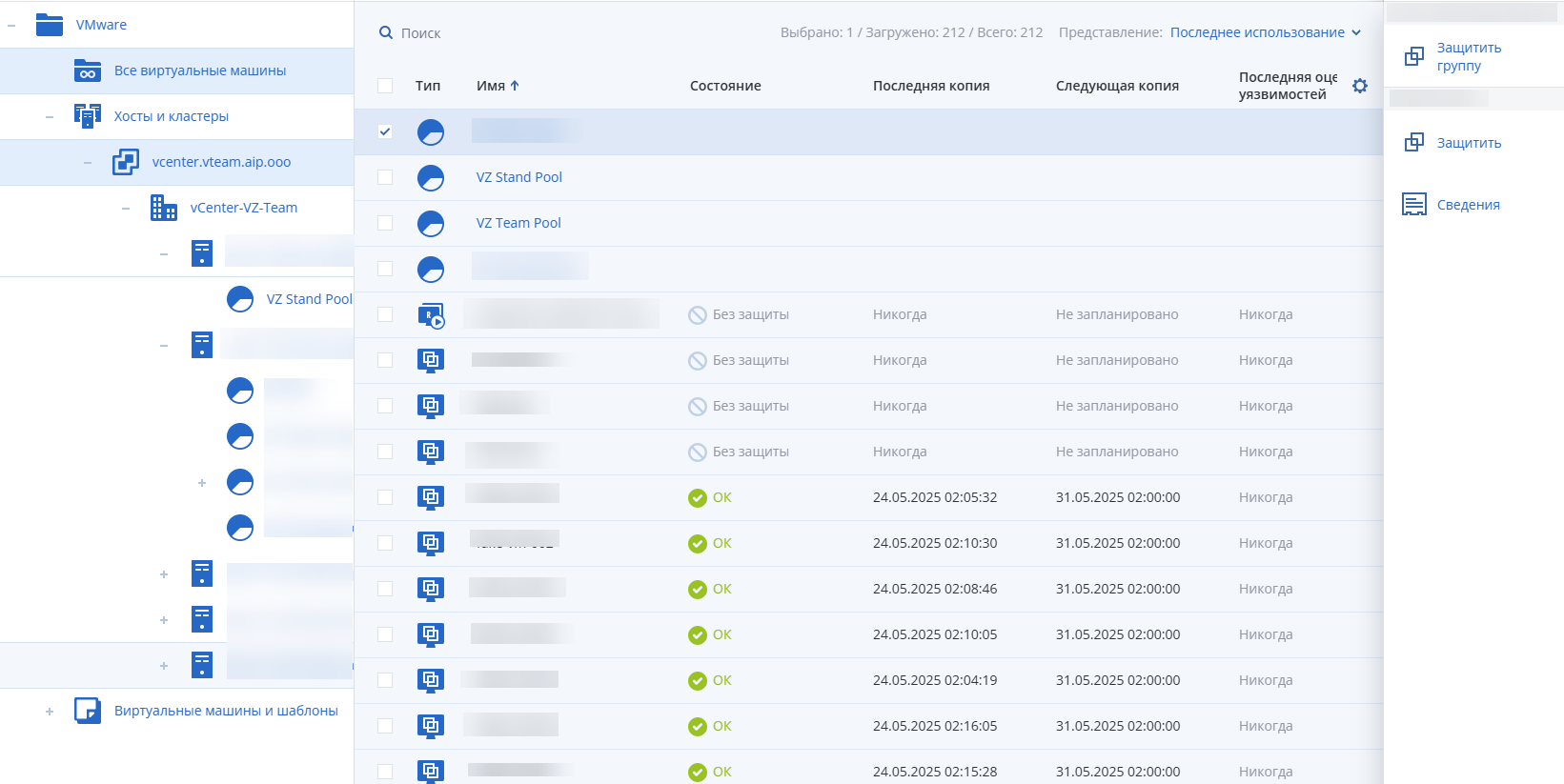This screenshot has width=1564, height=784.
Task: Click 'Защитить группу' action
Action: point(1468,56)
